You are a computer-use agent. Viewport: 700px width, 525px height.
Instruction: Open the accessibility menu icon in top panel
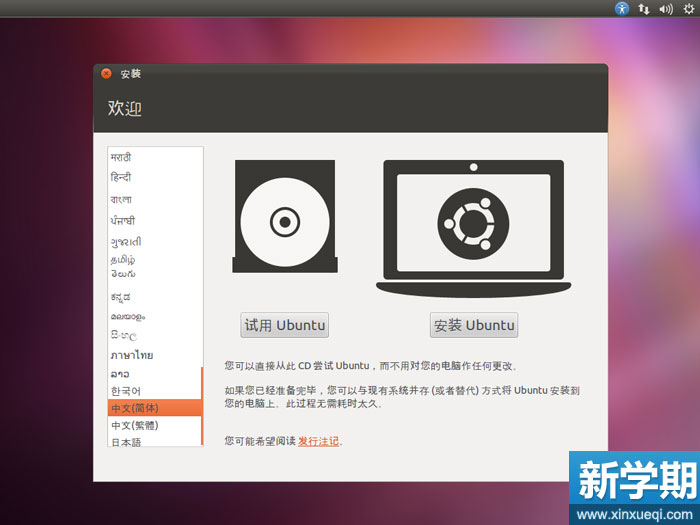point(622,8)
